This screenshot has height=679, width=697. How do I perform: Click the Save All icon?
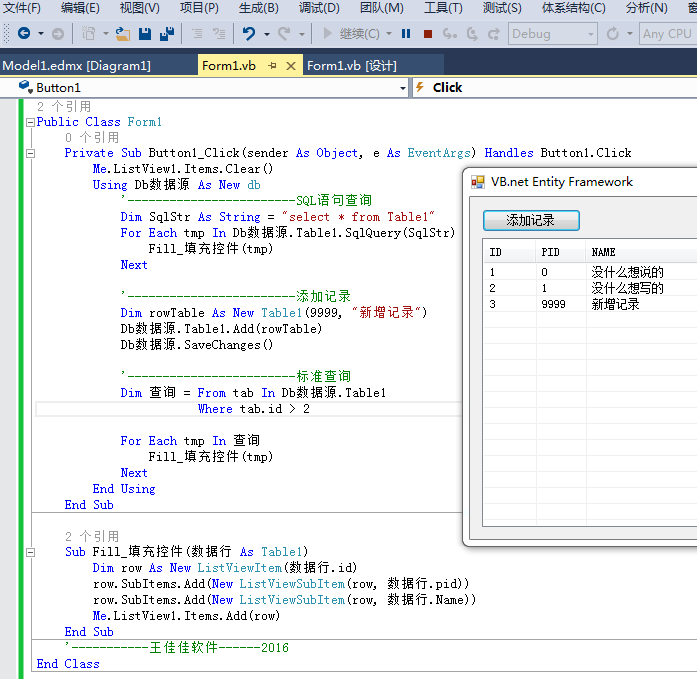(x=167, y=34)
